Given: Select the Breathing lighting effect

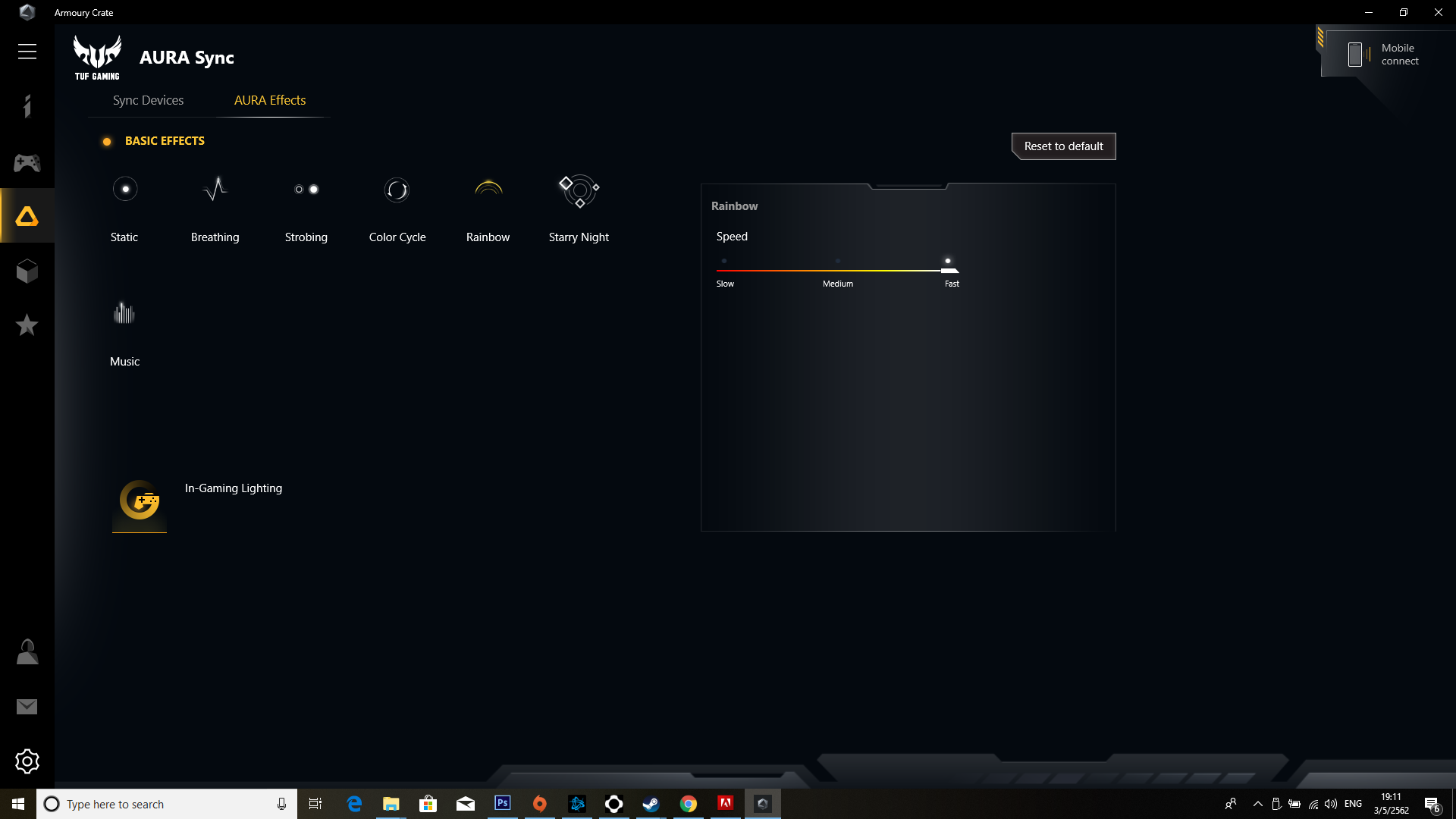Looking at the screenshot, I should (215, 190).
